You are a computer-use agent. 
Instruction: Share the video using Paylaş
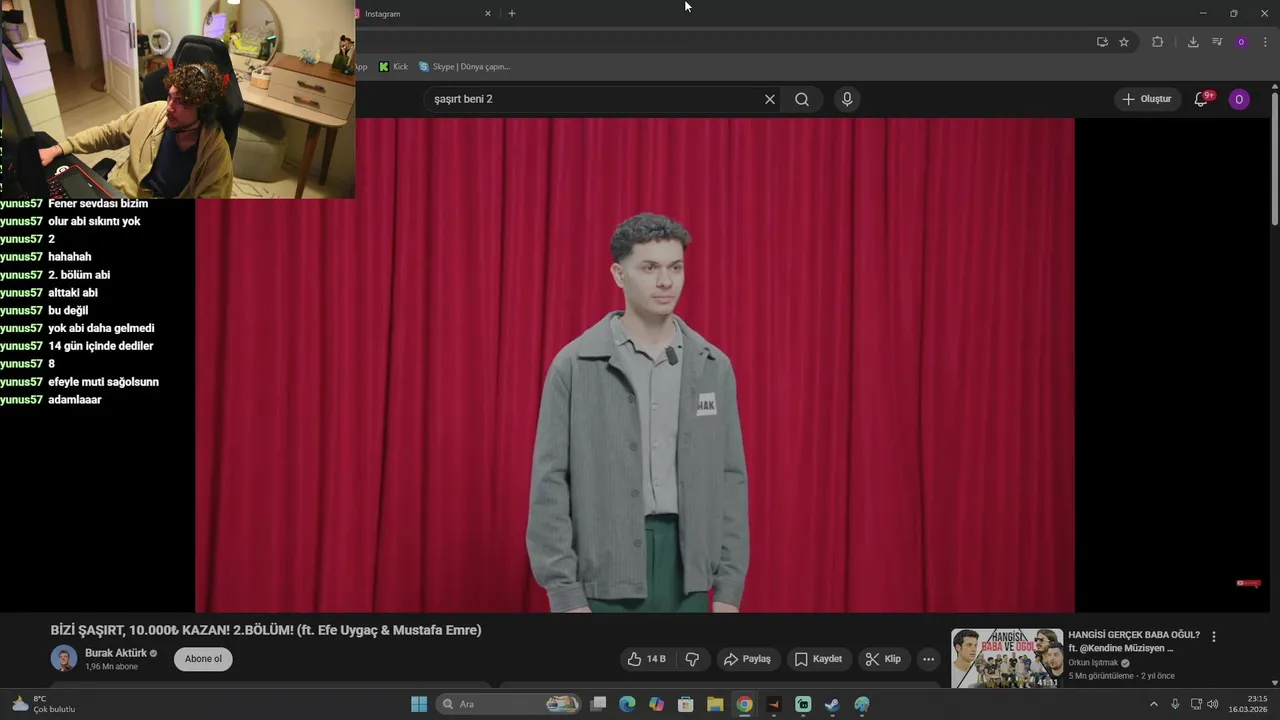point(747,659)
